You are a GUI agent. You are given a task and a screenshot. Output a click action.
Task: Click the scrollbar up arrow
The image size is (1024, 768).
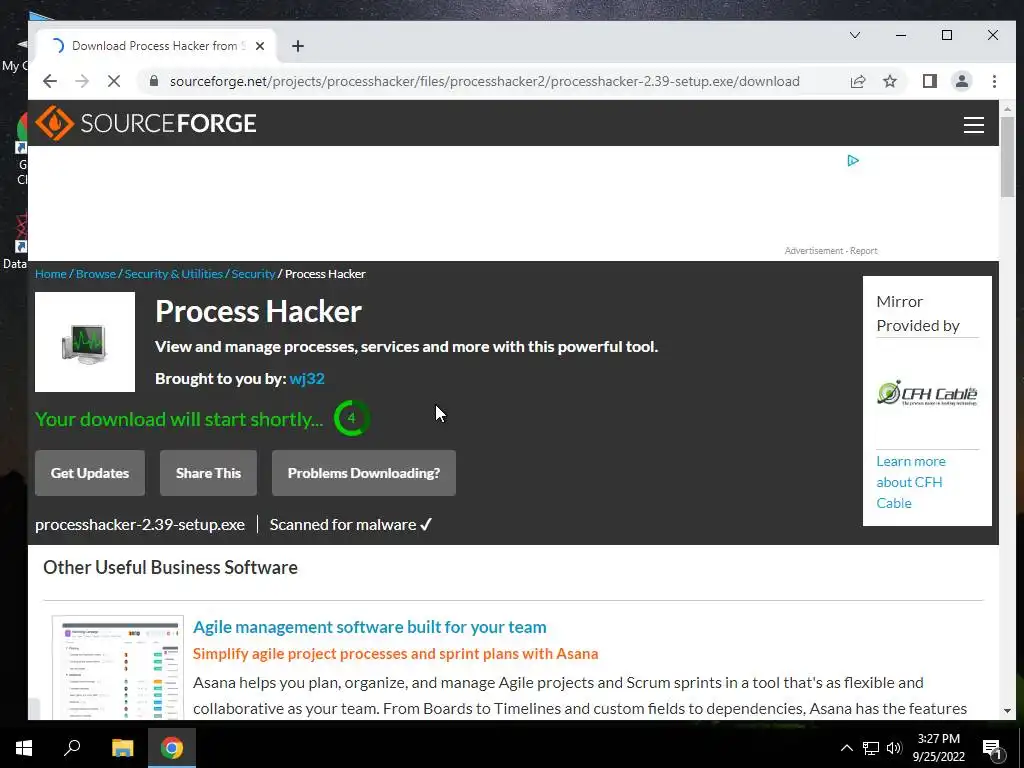(1007, 109)
